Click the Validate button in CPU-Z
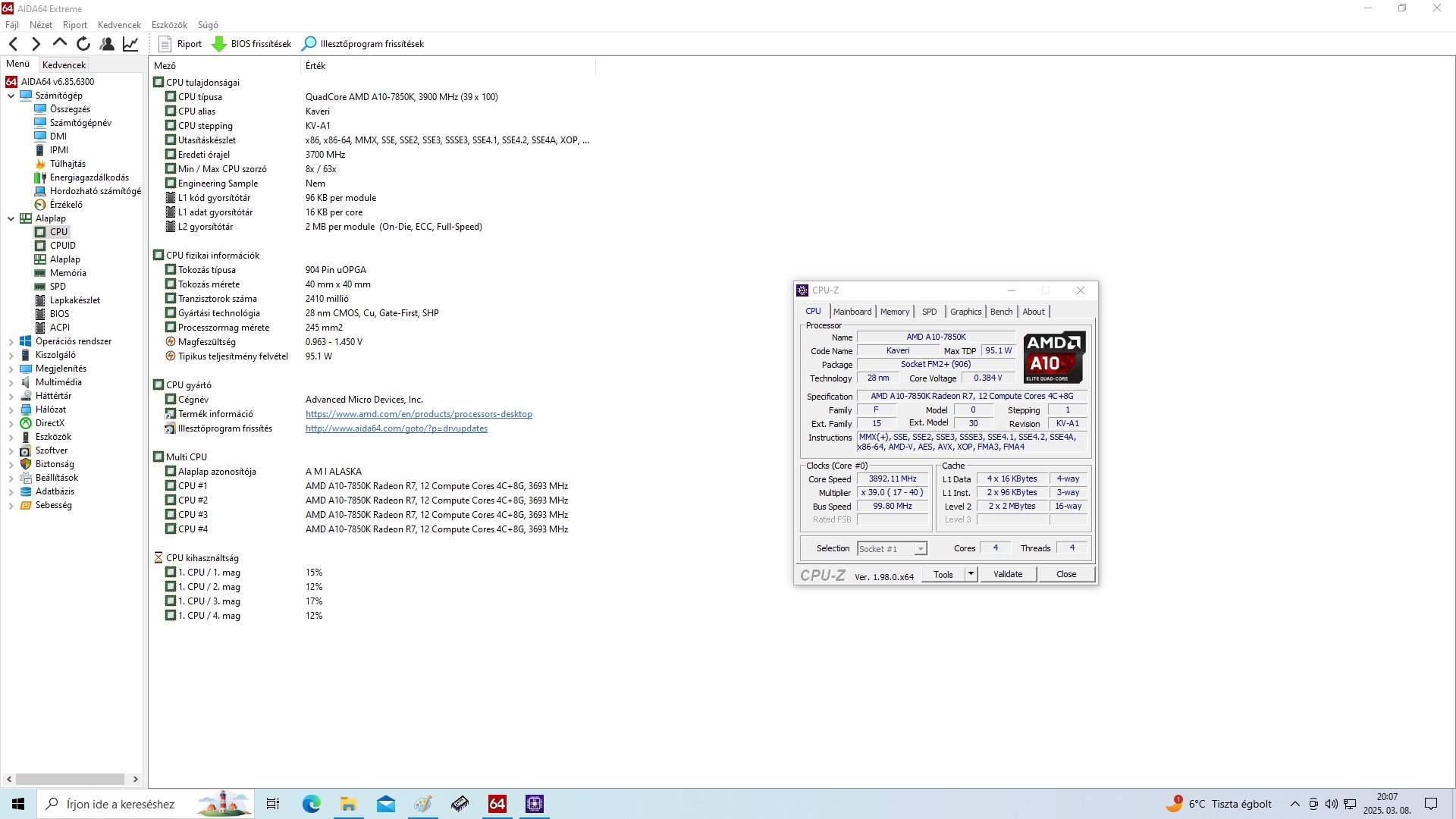Image resolution: width=1456 pixels, height=819 pixels. click(x=1007, y=574)
